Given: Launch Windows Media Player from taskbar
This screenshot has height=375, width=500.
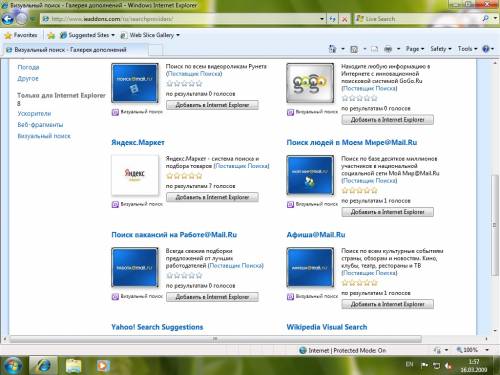Looking at the screenshot, I should coord(103,366).
